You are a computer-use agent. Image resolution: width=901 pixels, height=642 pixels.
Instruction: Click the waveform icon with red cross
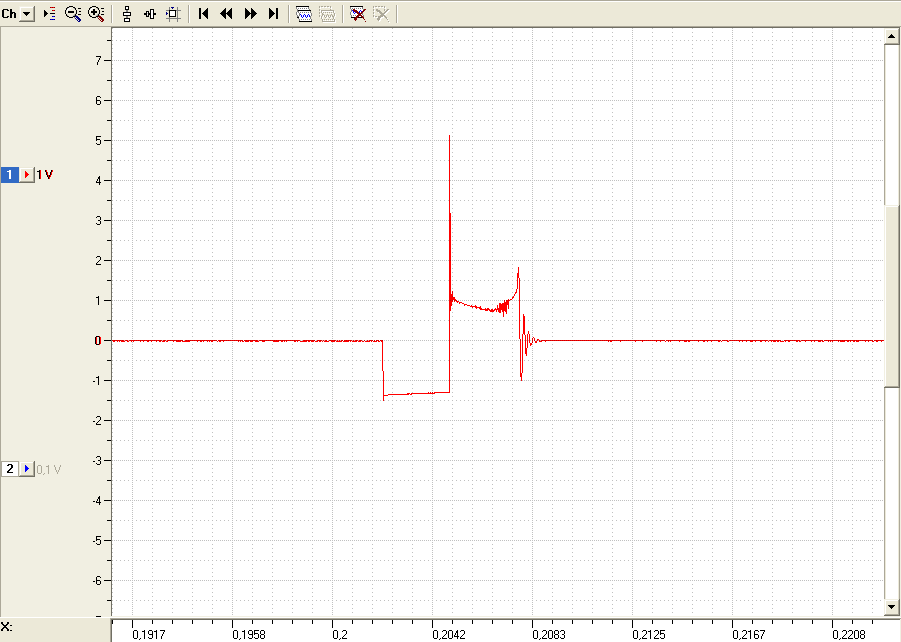(358, 14)
